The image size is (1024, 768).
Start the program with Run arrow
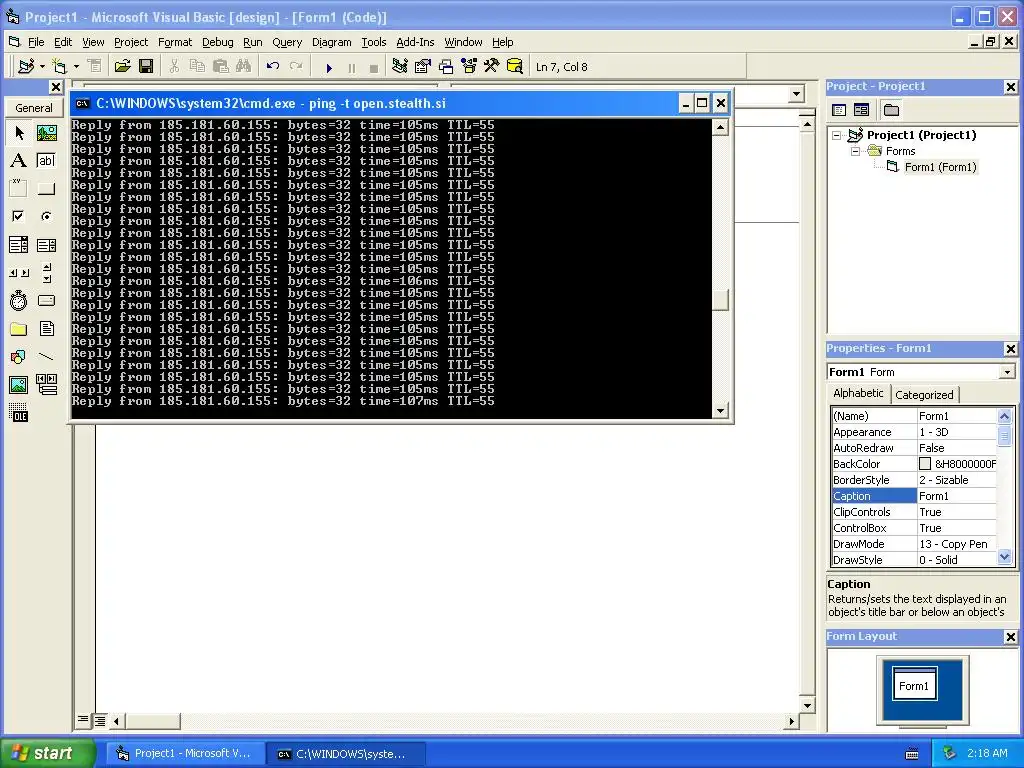(329, 67)
